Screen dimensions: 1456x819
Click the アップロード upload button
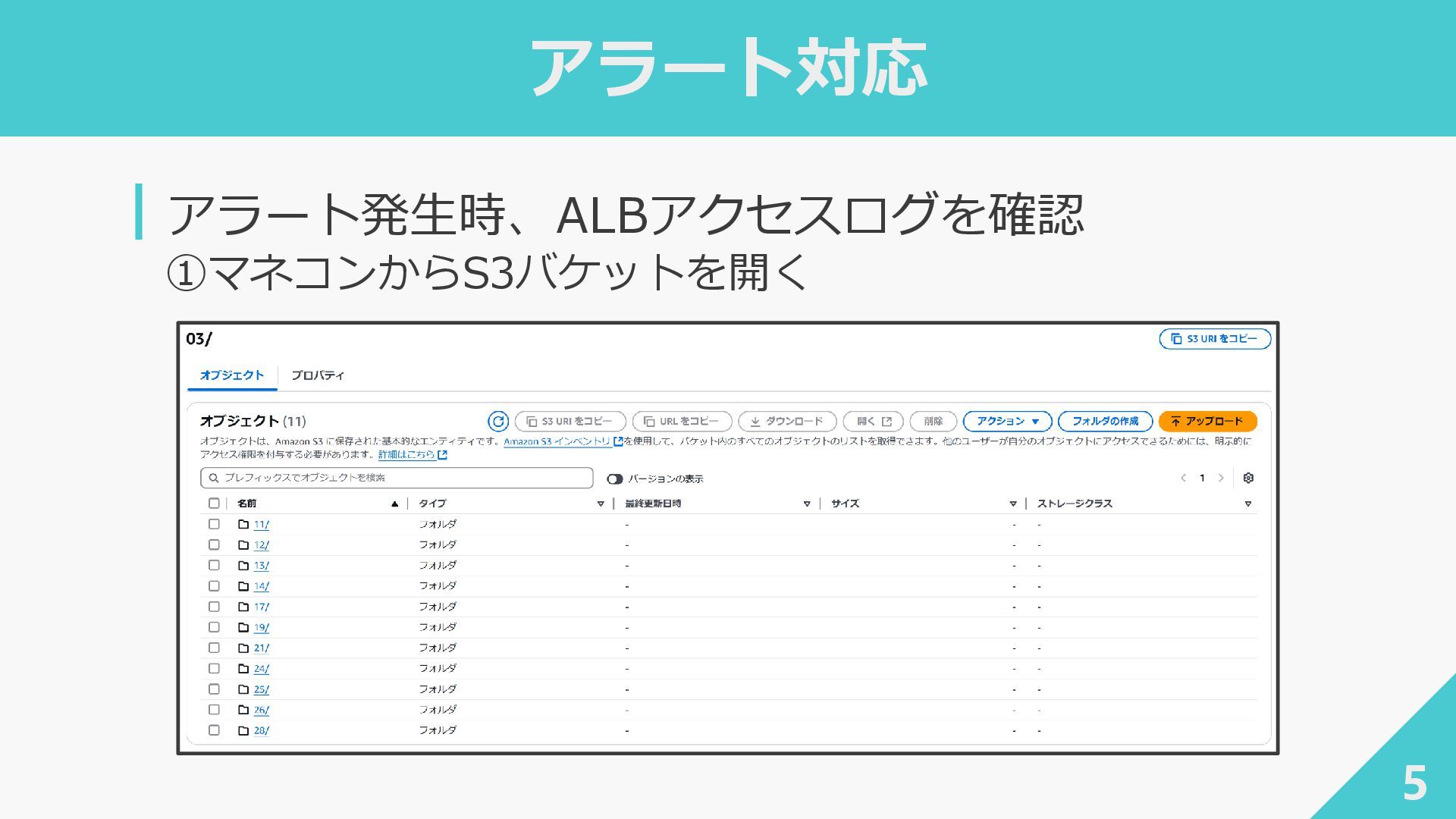pos(1207,422)
